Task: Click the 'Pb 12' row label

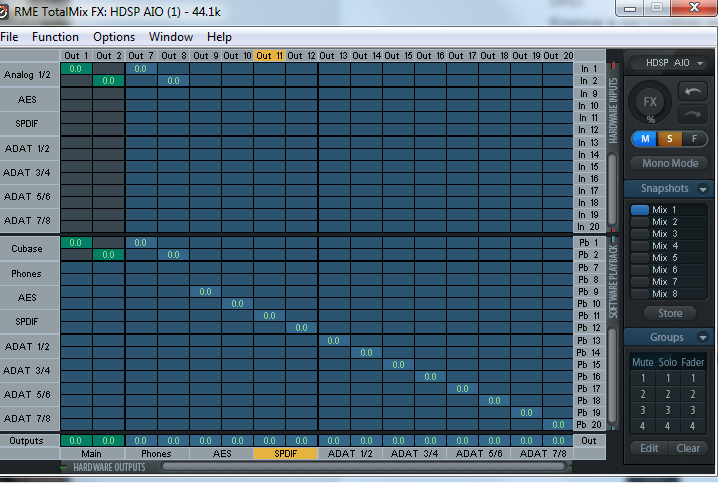Action: [x=589, y=328]
